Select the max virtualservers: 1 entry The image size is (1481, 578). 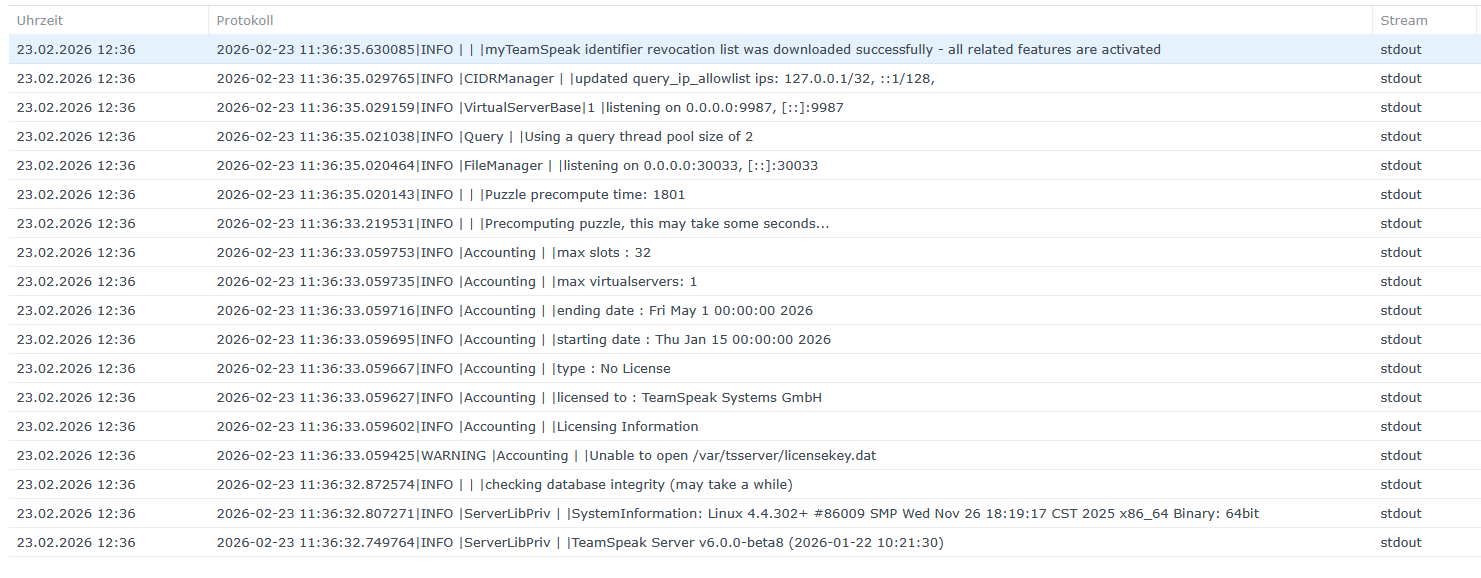pyautogui.click(x=456, y=281)
